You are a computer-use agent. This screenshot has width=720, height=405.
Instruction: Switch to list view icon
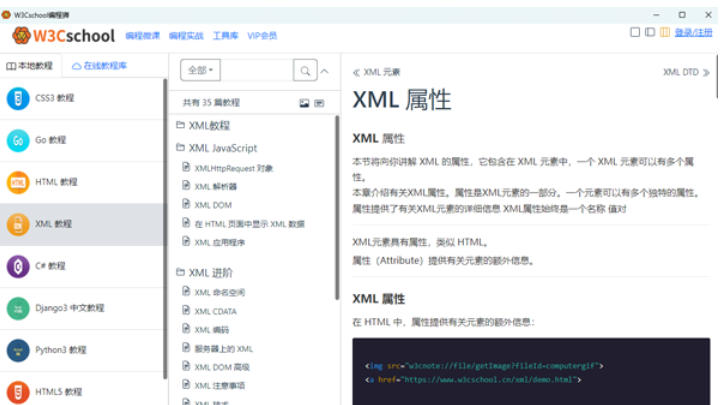point(319,103)
